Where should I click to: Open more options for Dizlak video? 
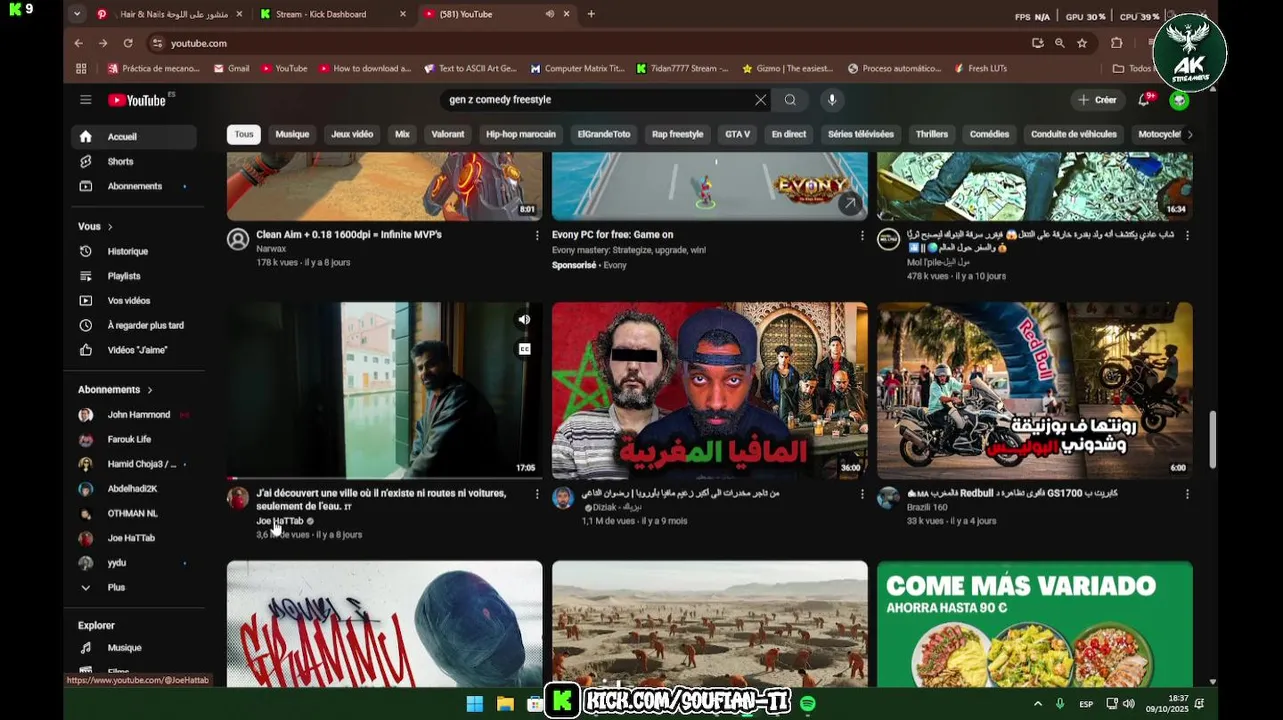tap(862, 494)
